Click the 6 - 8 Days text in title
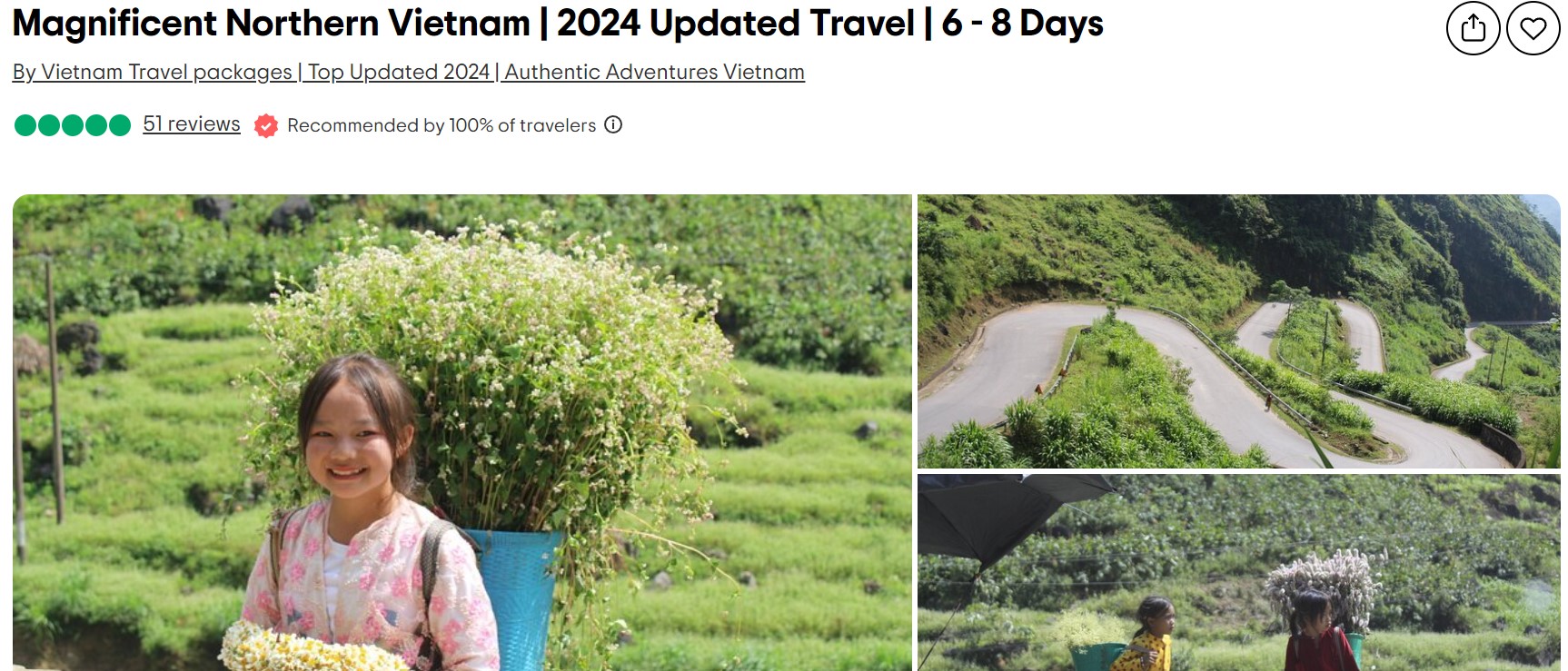The width and height of the screenshot is (1568, 671). tap(1022, 24)
